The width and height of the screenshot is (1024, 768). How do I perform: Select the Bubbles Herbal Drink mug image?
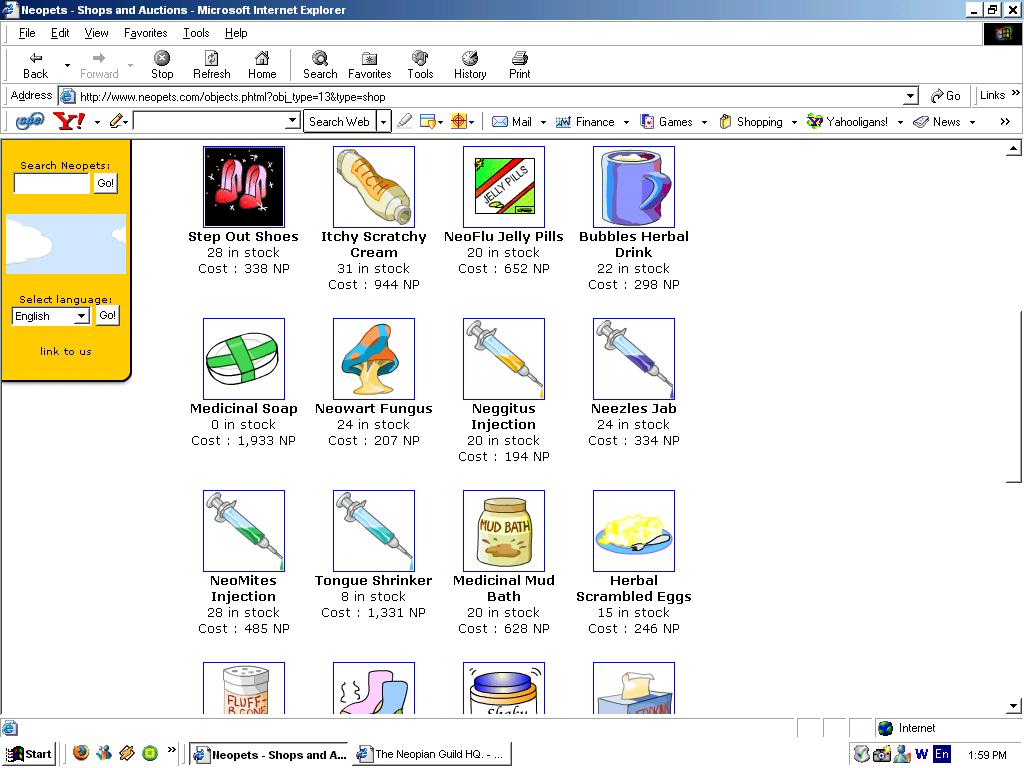633,187
